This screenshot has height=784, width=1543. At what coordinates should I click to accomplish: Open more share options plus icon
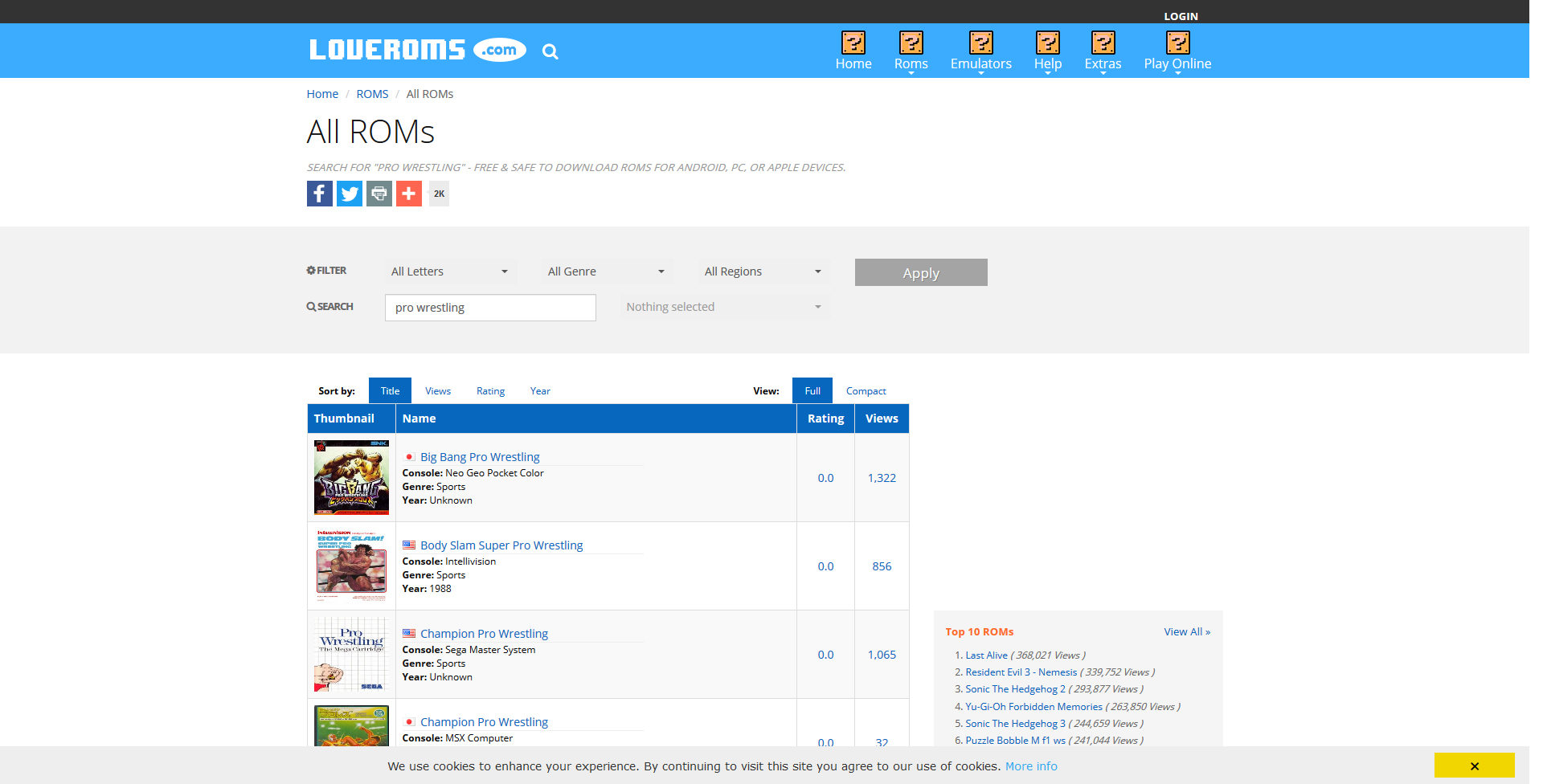pyautogui.click(x=409, y=194)
